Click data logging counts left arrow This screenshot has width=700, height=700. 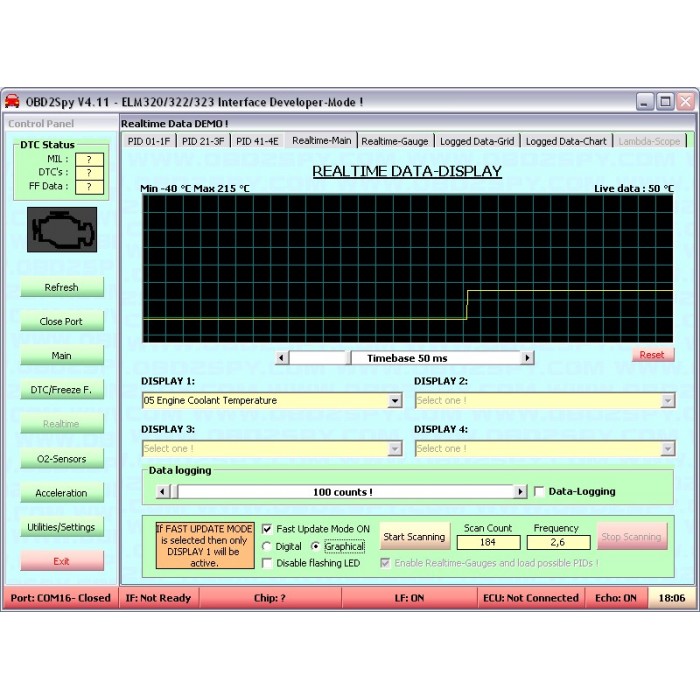163,492
